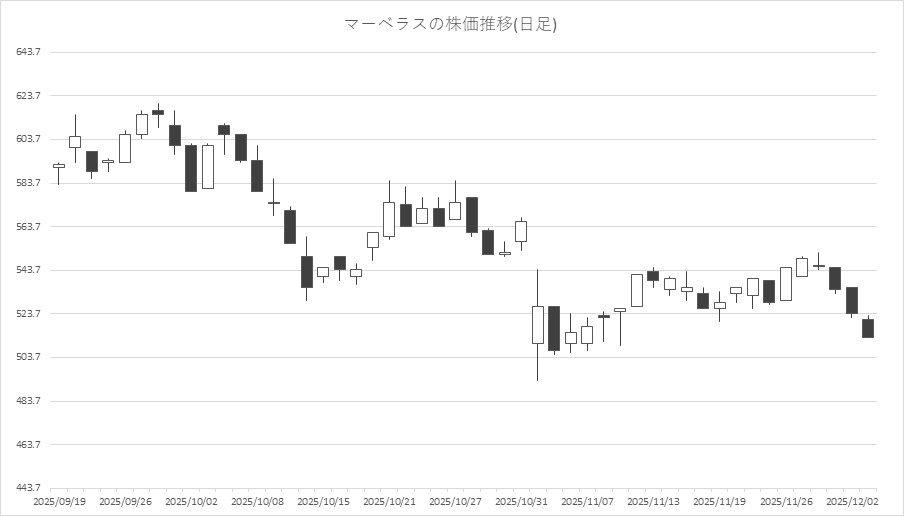Click the 2025/10/31 date label

(521, 501)
